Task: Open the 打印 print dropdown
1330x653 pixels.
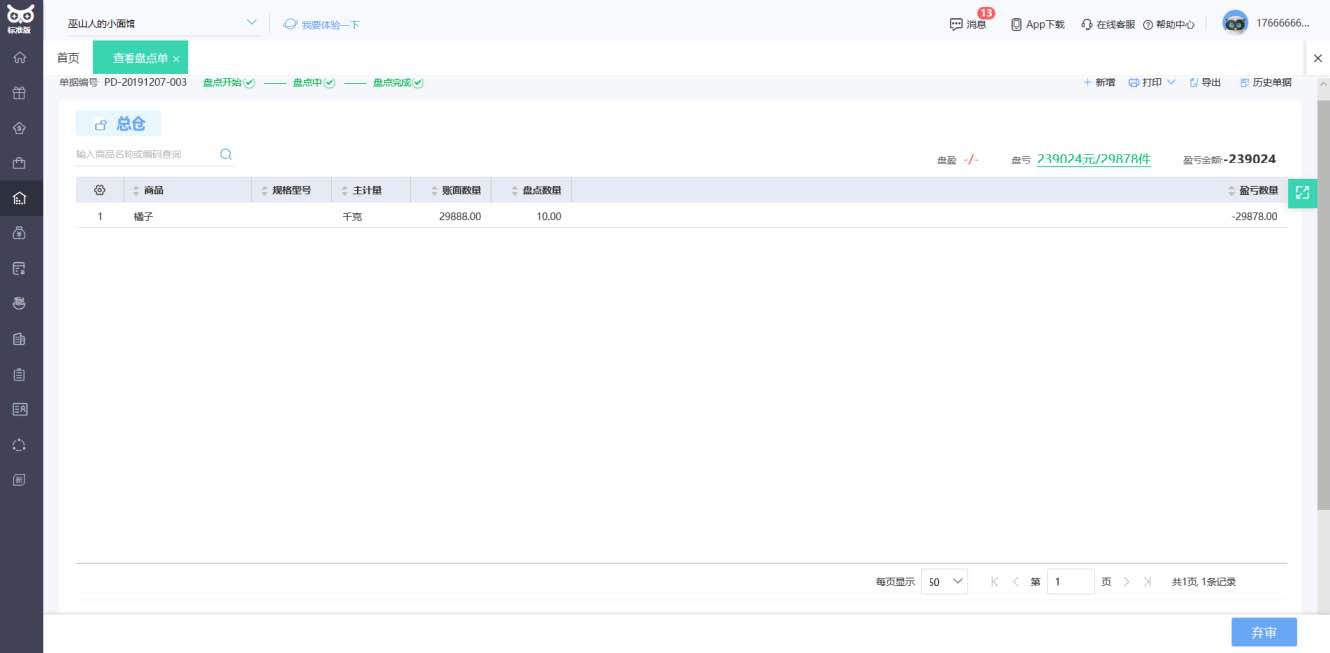Action: point(1152,82)
